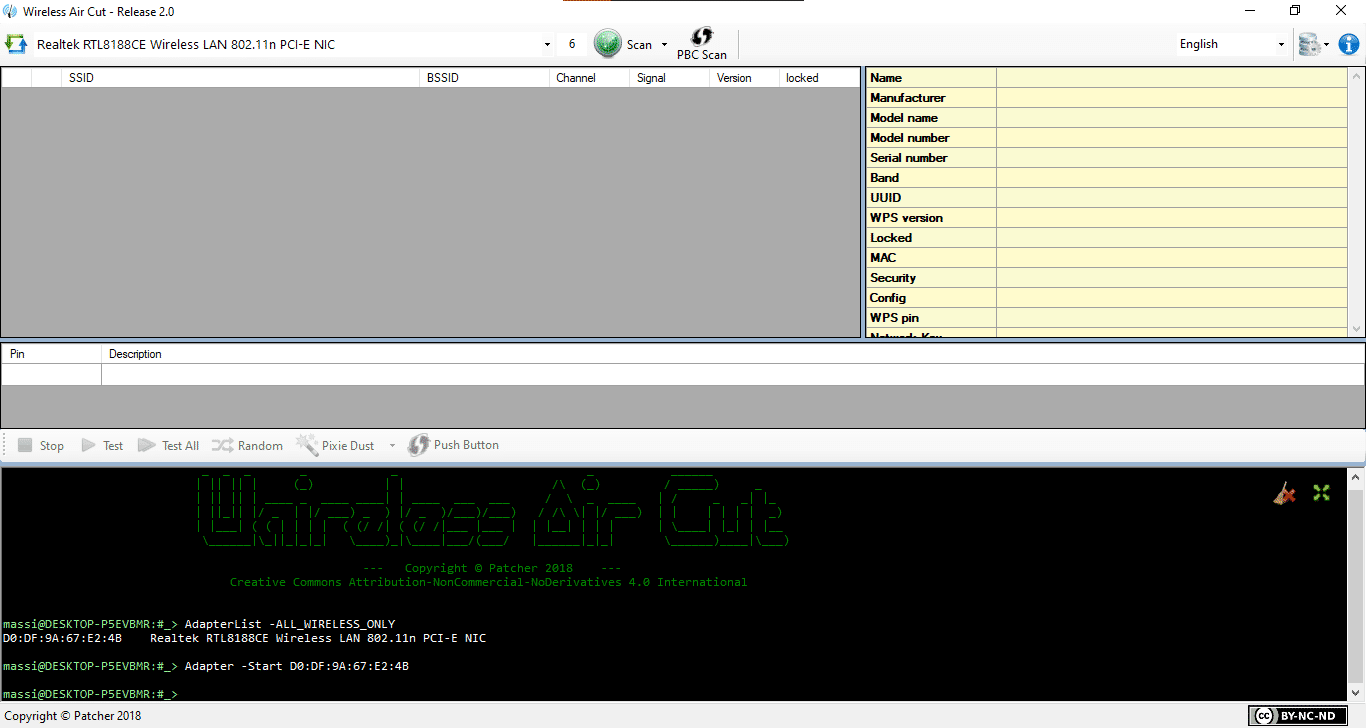Click the properties panel scroll-up arrow
The image size is (1366, 728).
(1357, 76)
